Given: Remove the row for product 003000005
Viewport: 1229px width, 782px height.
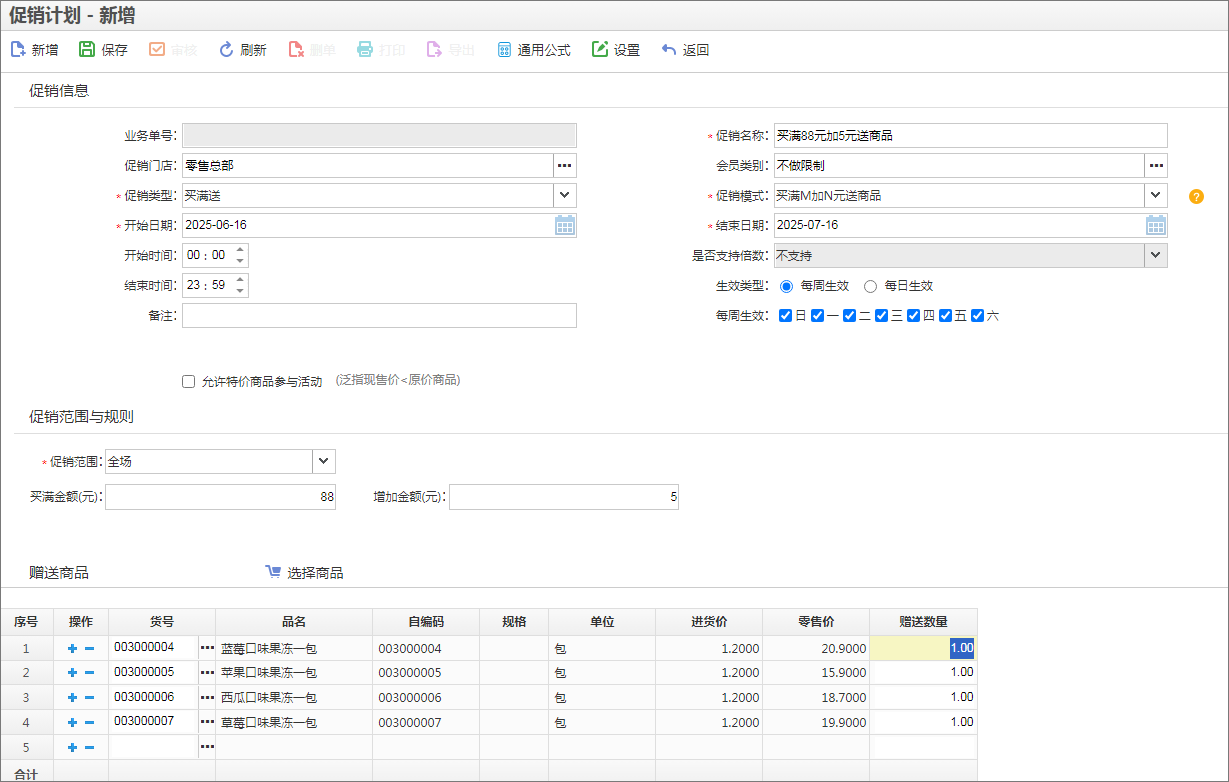Looking at the screenshot, I should [x=89, y=673].
